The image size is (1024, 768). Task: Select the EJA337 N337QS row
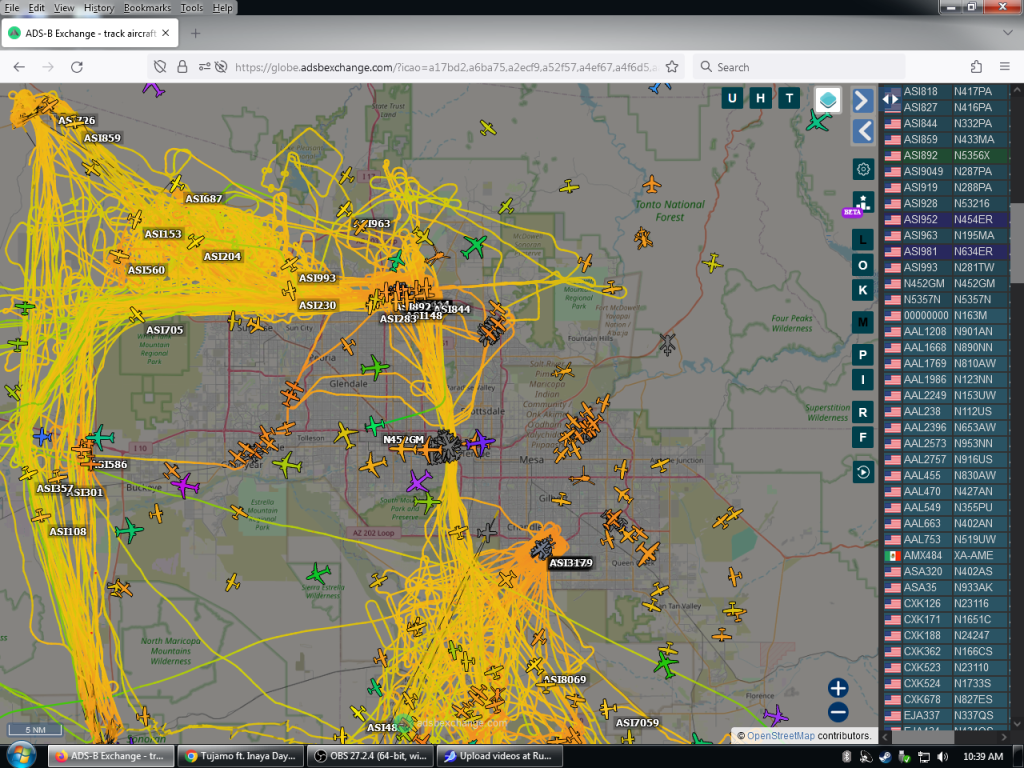946,715
